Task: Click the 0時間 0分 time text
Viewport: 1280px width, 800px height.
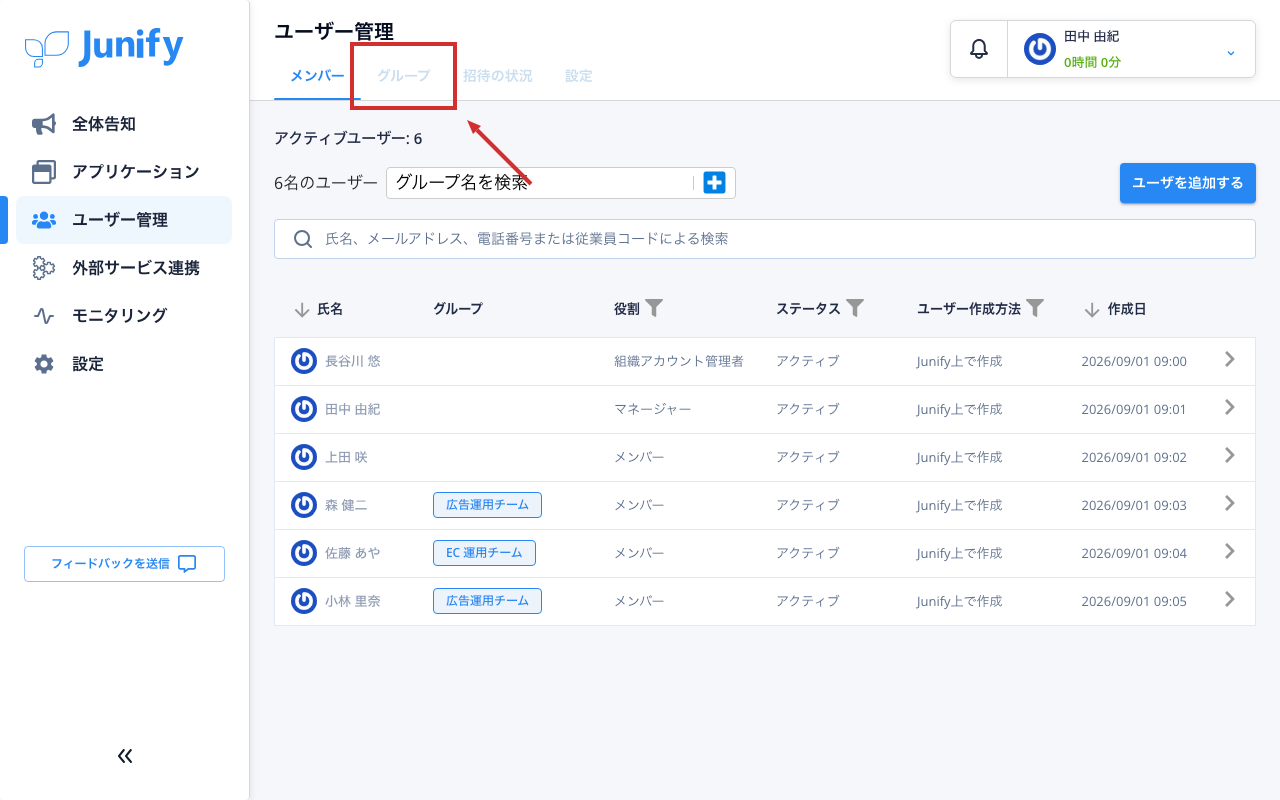Action: point(1092,62)
